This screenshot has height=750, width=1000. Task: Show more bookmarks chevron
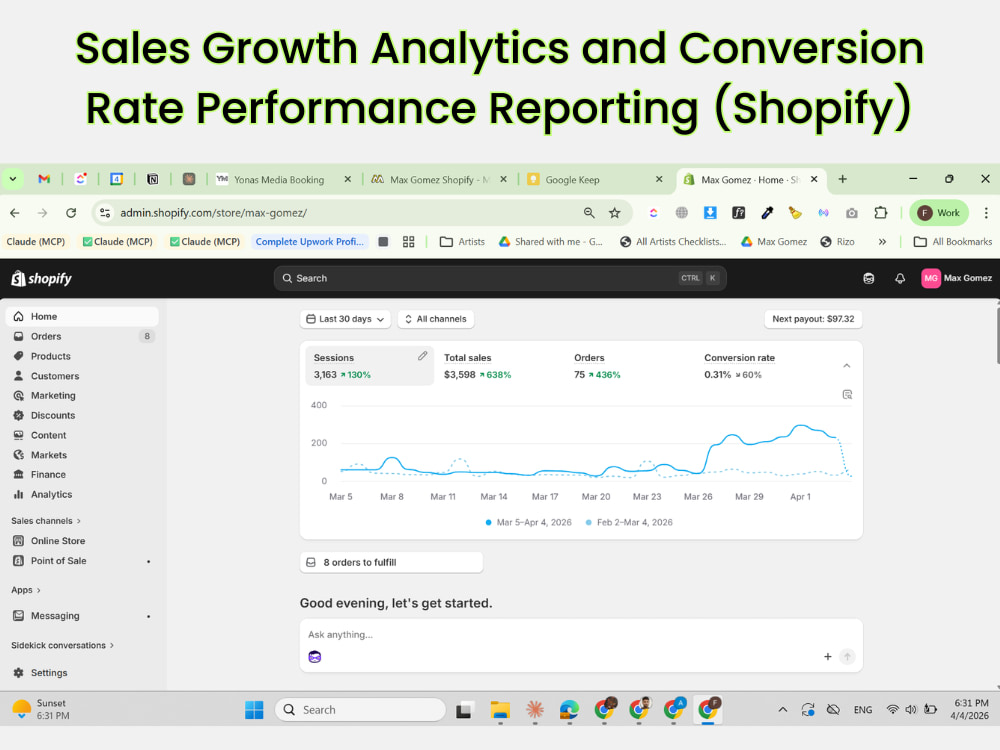point(882,242)
